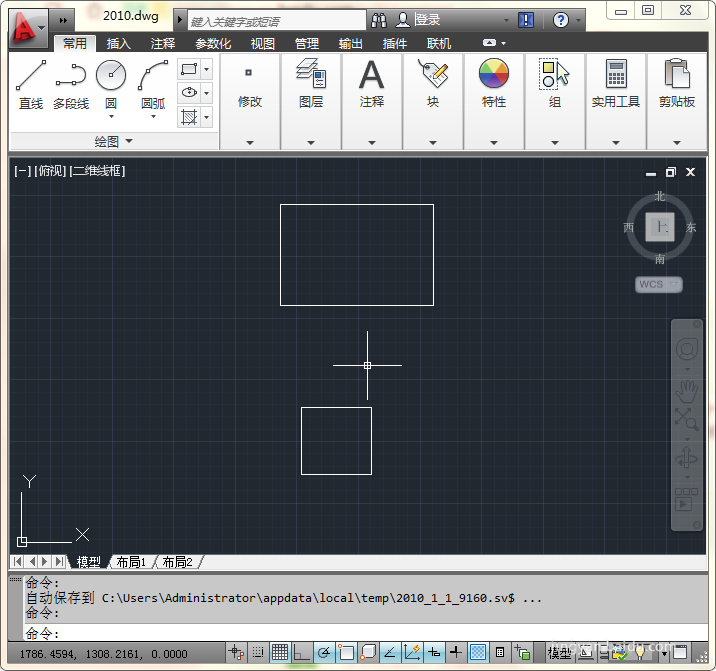
Task: Toggle Infer Constraints in the status bar
Action: 236,653
